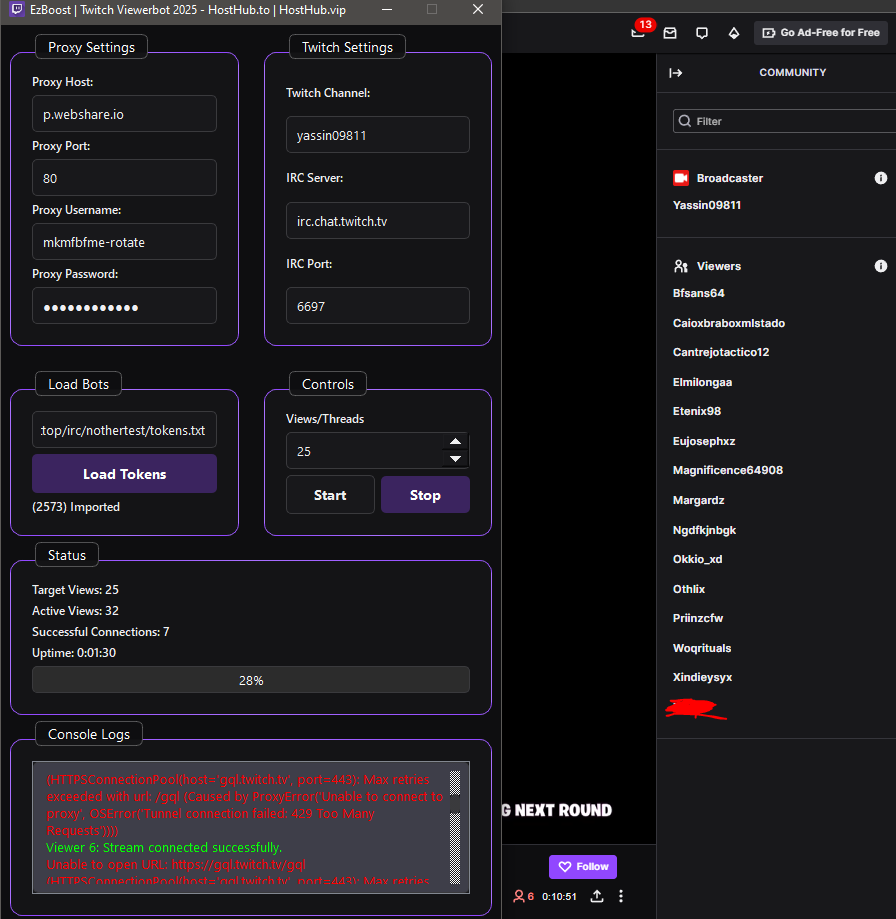The image size is (896, 919).
Task: Click viewer Cantrejotactico12
Action: 721,352
